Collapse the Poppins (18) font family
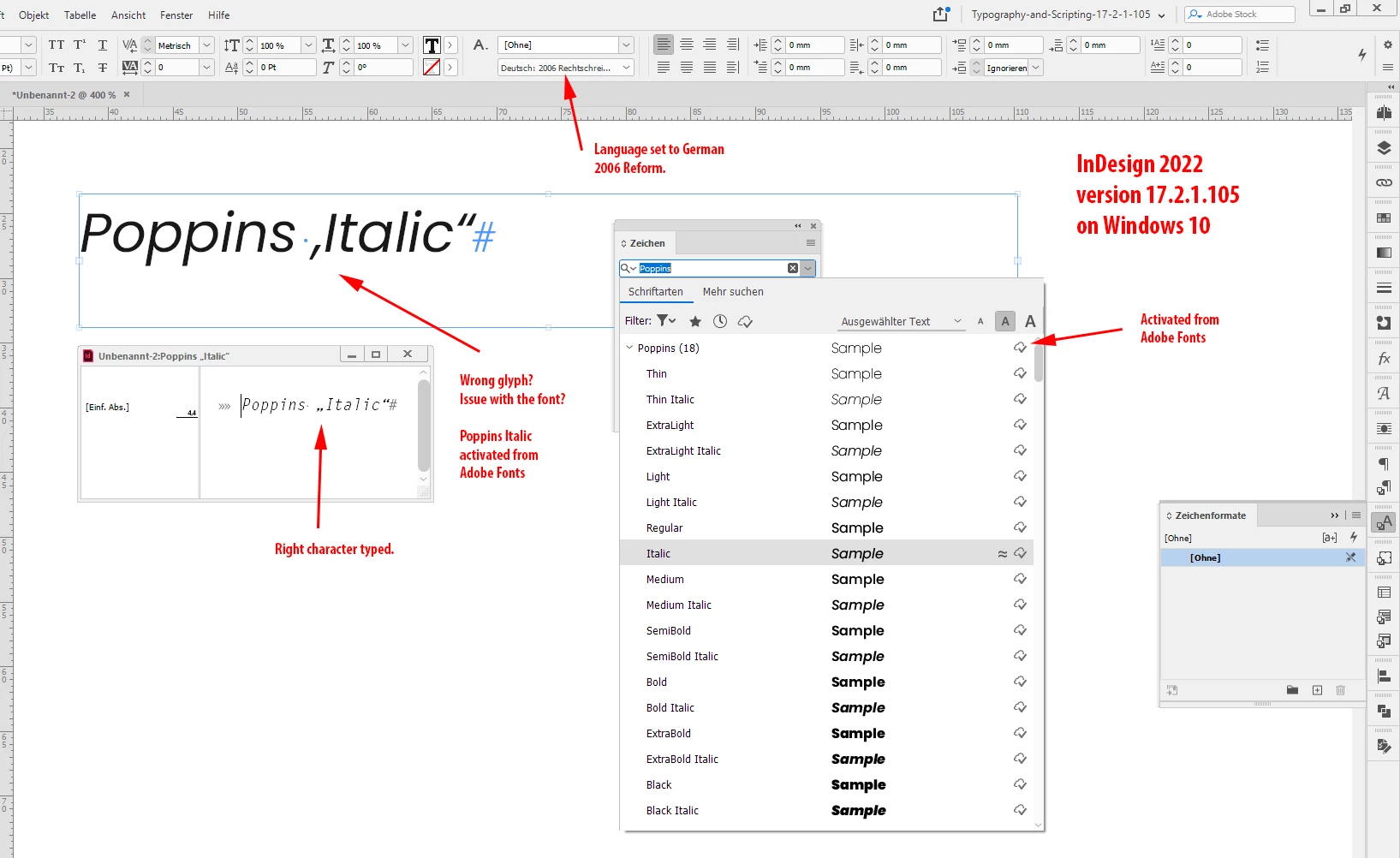1400x858 pixels. pyautogui.click(x=629, y=348)
